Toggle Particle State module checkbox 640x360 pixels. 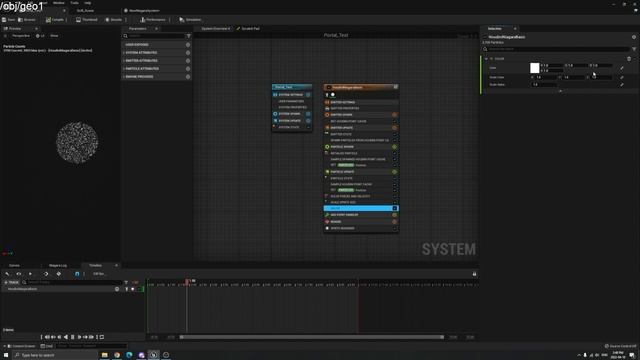point(395,178)
